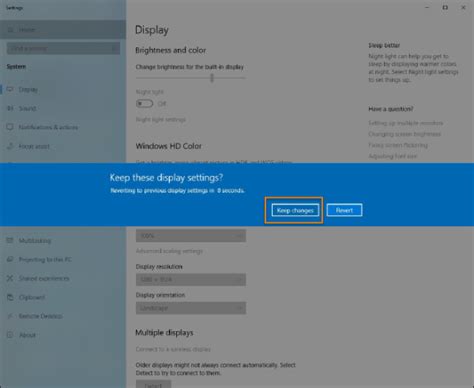The width and height of the screenshot is (474, 388).
Task: Click the Projecting to this PC icon
Action: tap(10, 259)
